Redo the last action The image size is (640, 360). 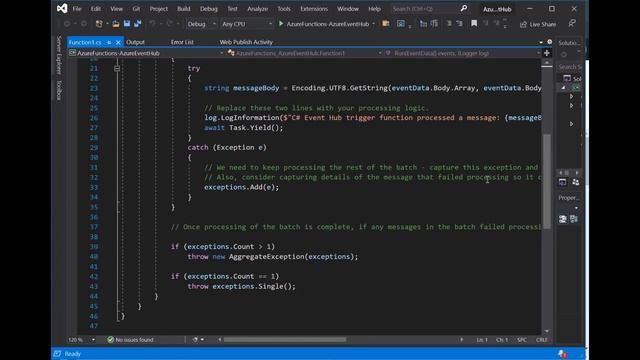pyautogui.click(x=169, y=24)
